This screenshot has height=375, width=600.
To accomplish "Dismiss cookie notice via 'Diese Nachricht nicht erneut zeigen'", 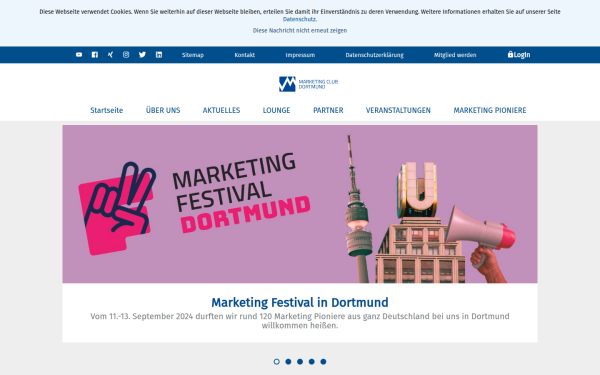I will tap(300, 31).
